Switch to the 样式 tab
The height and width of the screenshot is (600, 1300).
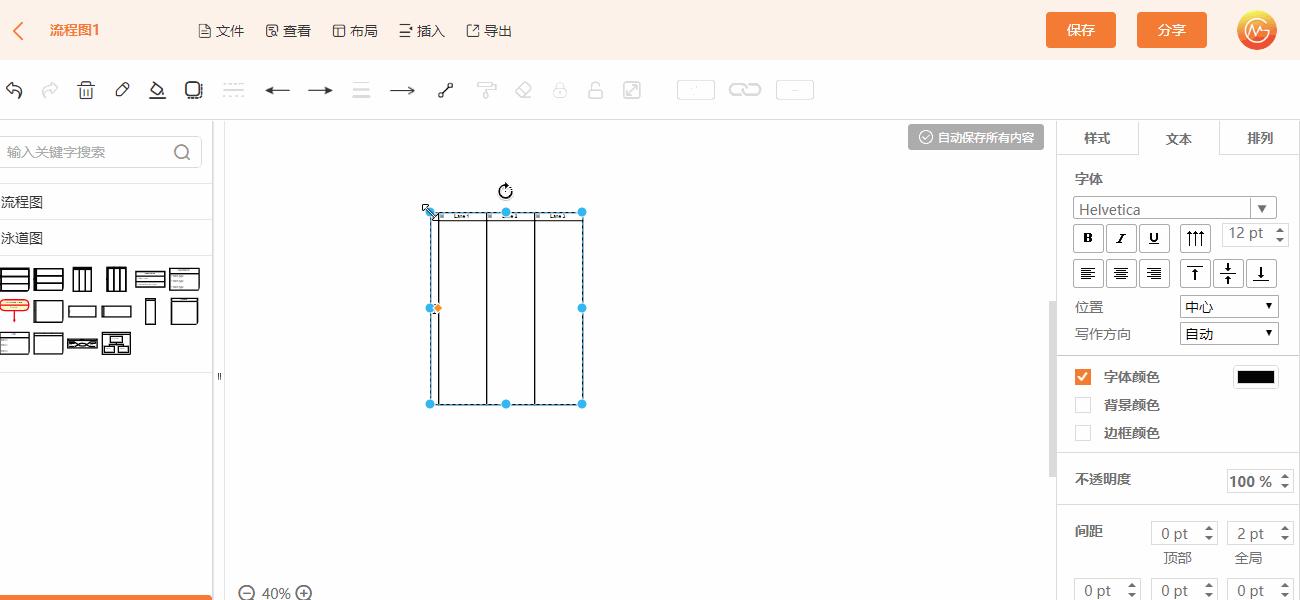point(1097,138)
